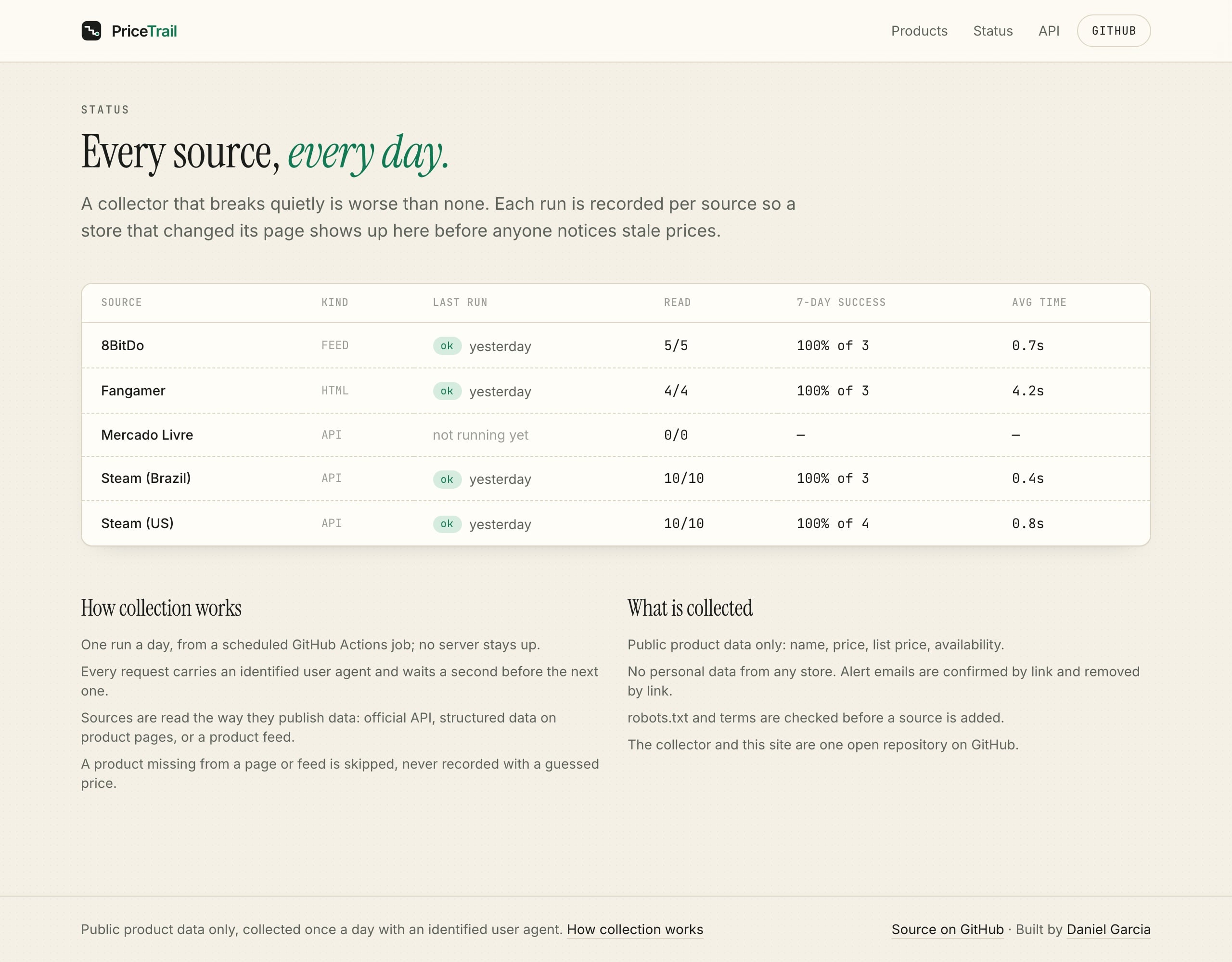This screenshot has height=962, width=1232.
Task: Click the 'What is collected' section heading
Action: coord(690,608)
